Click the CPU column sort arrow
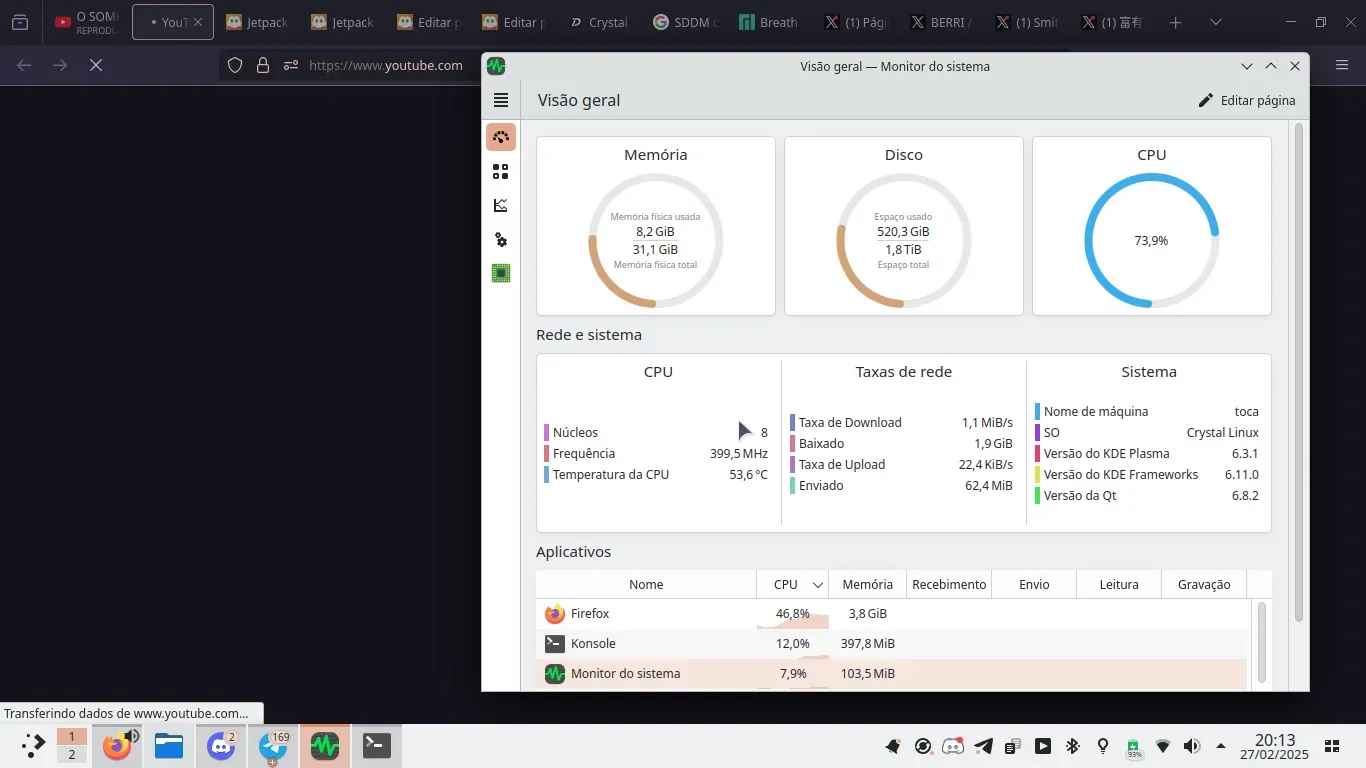Image resolution: width=1366 pixels, height=768 pixels. pyautogui.click(x=817, y=585)
